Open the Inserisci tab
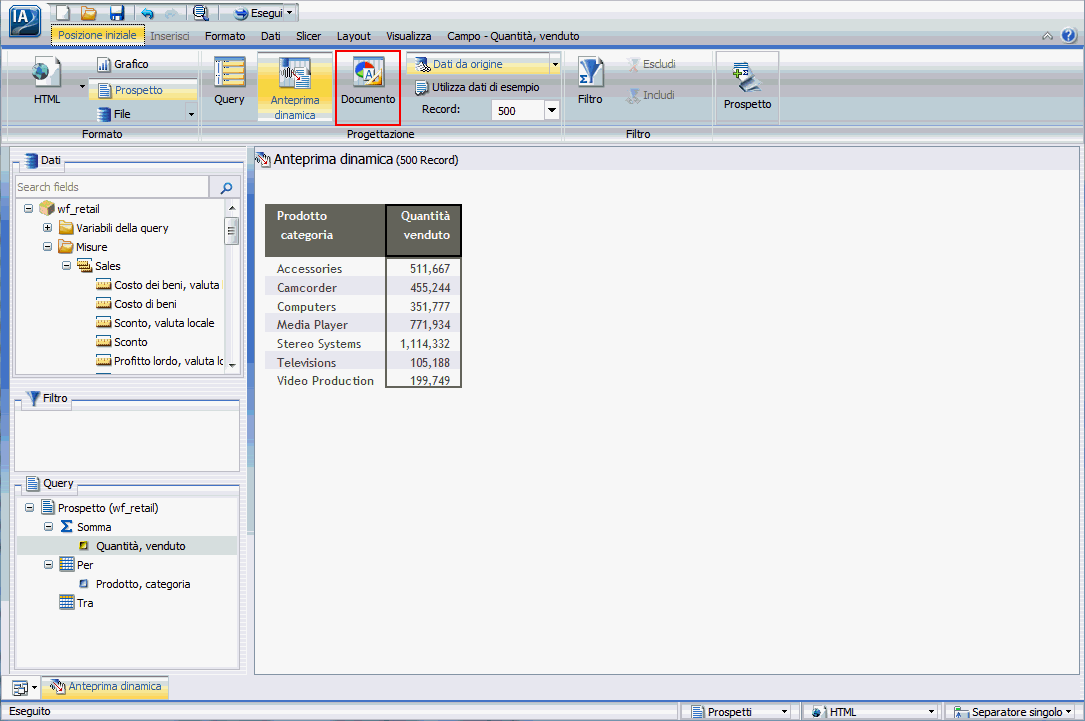The height and width of the screenshot is (721, 1085). click(x=170, y=36)
